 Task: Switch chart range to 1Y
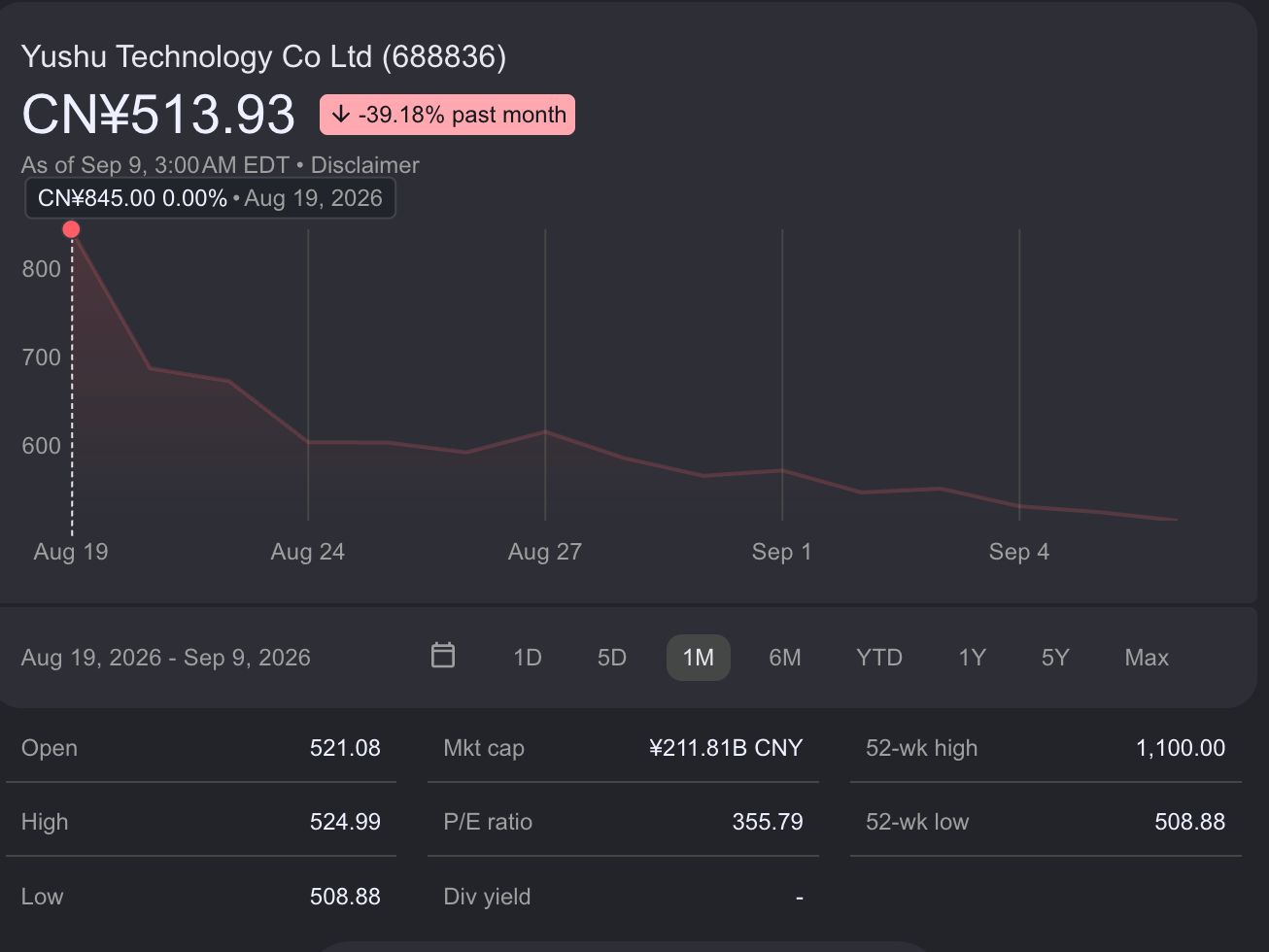tap(973, 658)
